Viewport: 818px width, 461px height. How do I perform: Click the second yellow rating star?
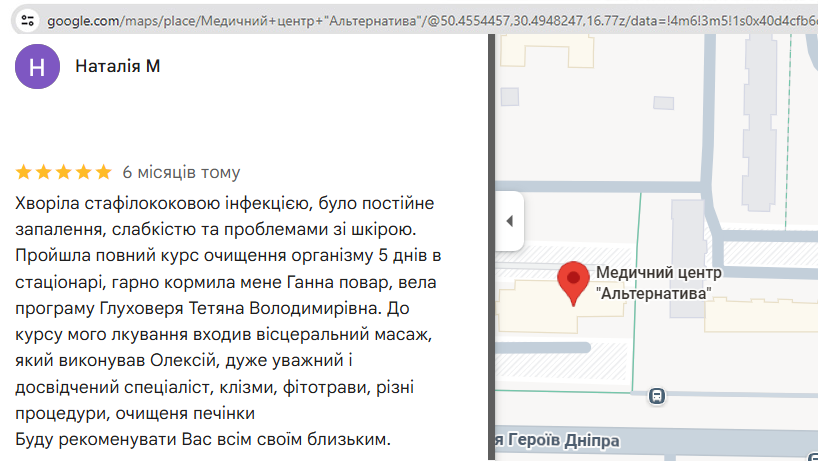44,172
